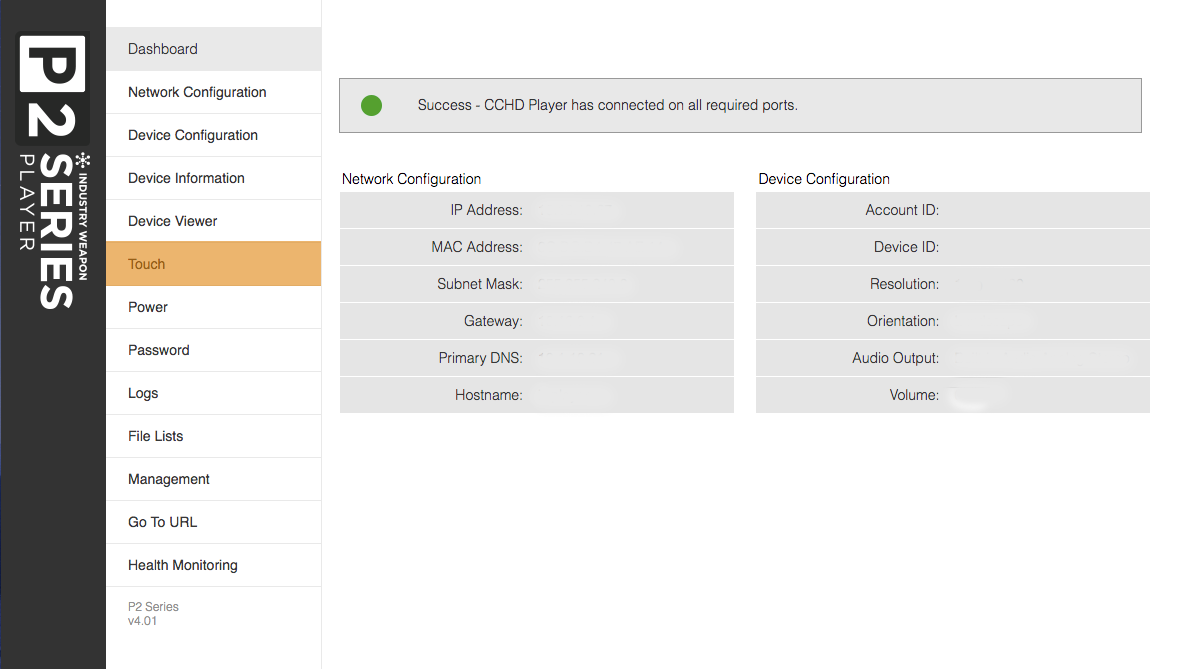
Task: Open Network Configuration in the sidebar
Action: pyautogui.click(x=213, y=92)
